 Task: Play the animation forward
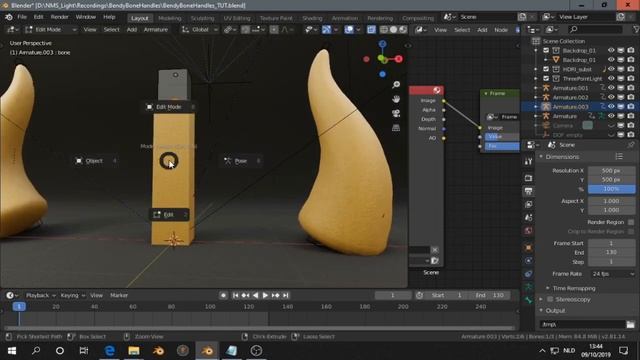point(265,295)
